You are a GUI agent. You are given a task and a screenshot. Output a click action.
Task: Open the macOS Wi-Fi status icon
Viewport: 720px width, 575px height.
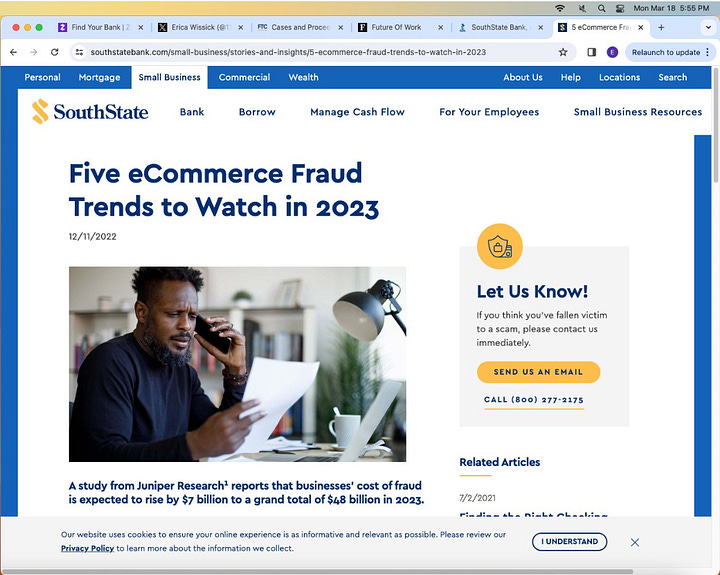(559, 8)
